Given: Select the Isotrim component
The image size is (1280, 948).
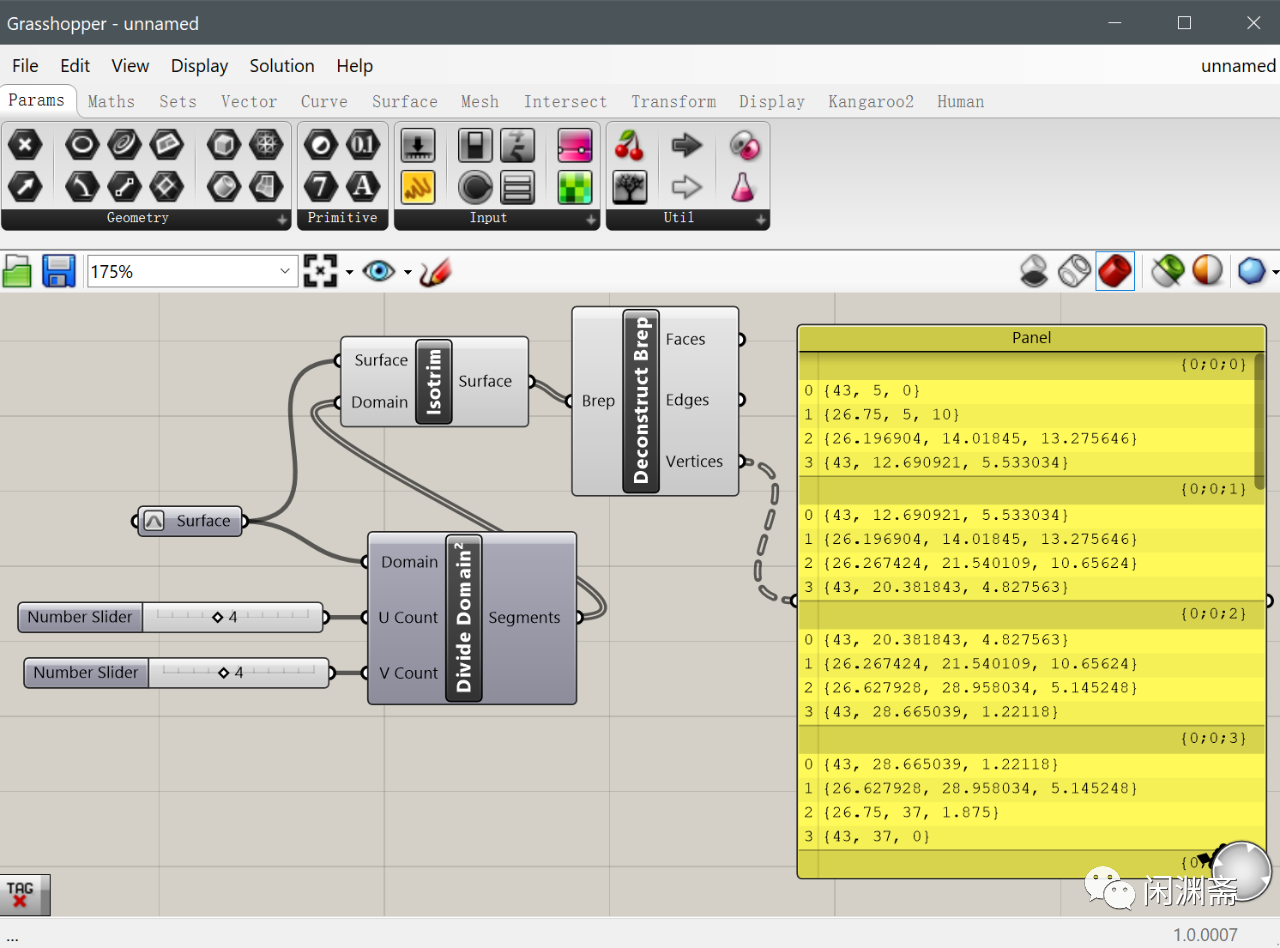Looking at the screenshot, I should coord(434,382).
